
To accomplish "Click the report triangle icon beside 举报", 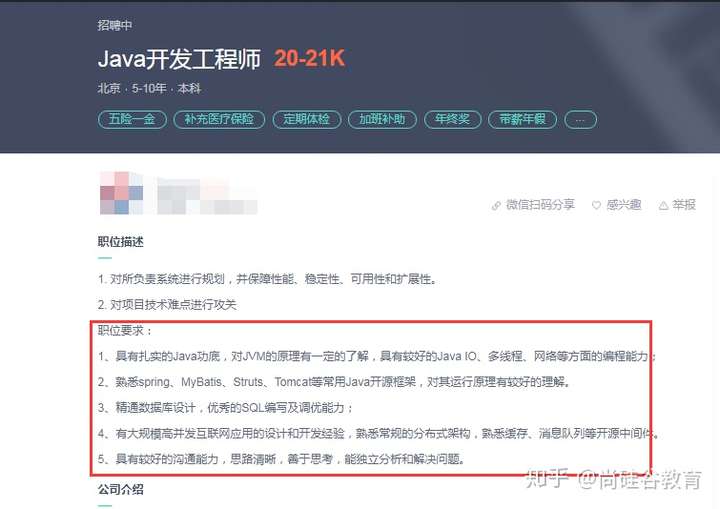I will [x=664, y=205].
